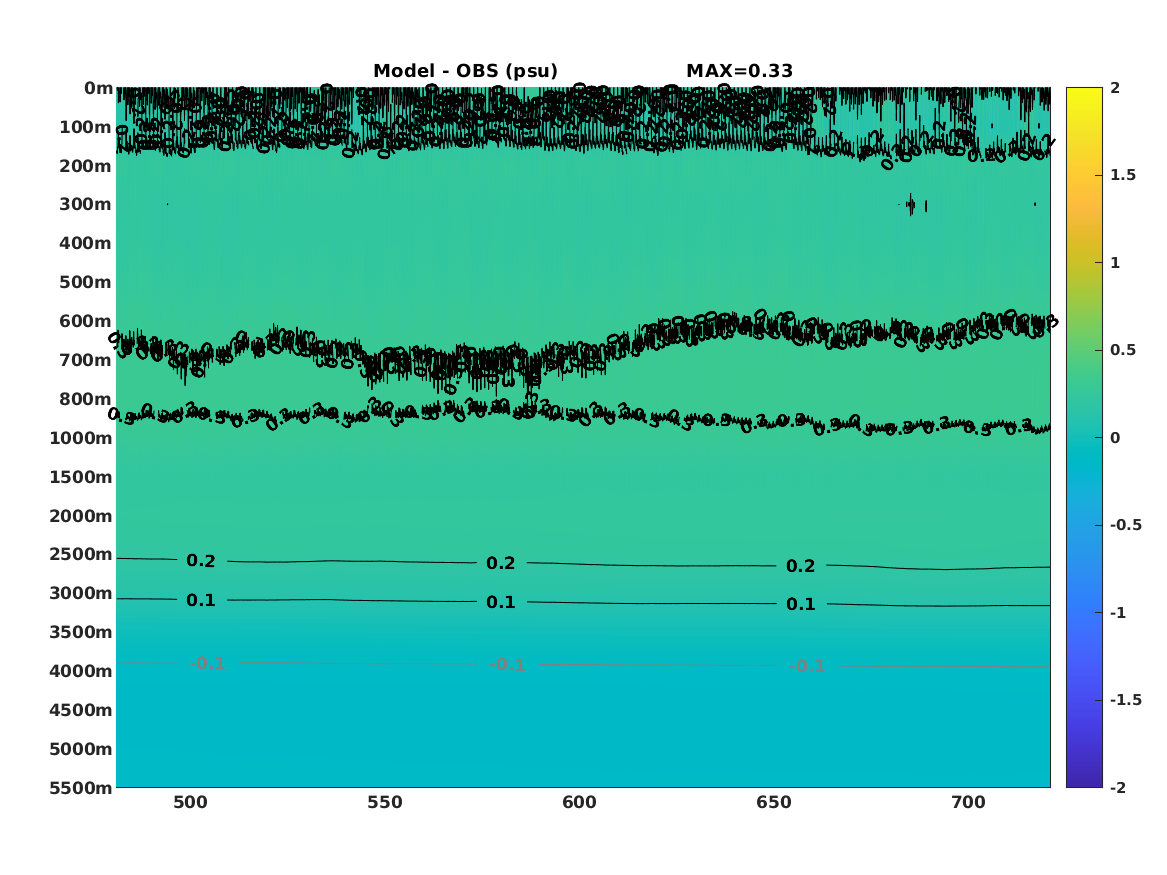Click the middle red '-0.1' contour label

click(x=508, y=664)
